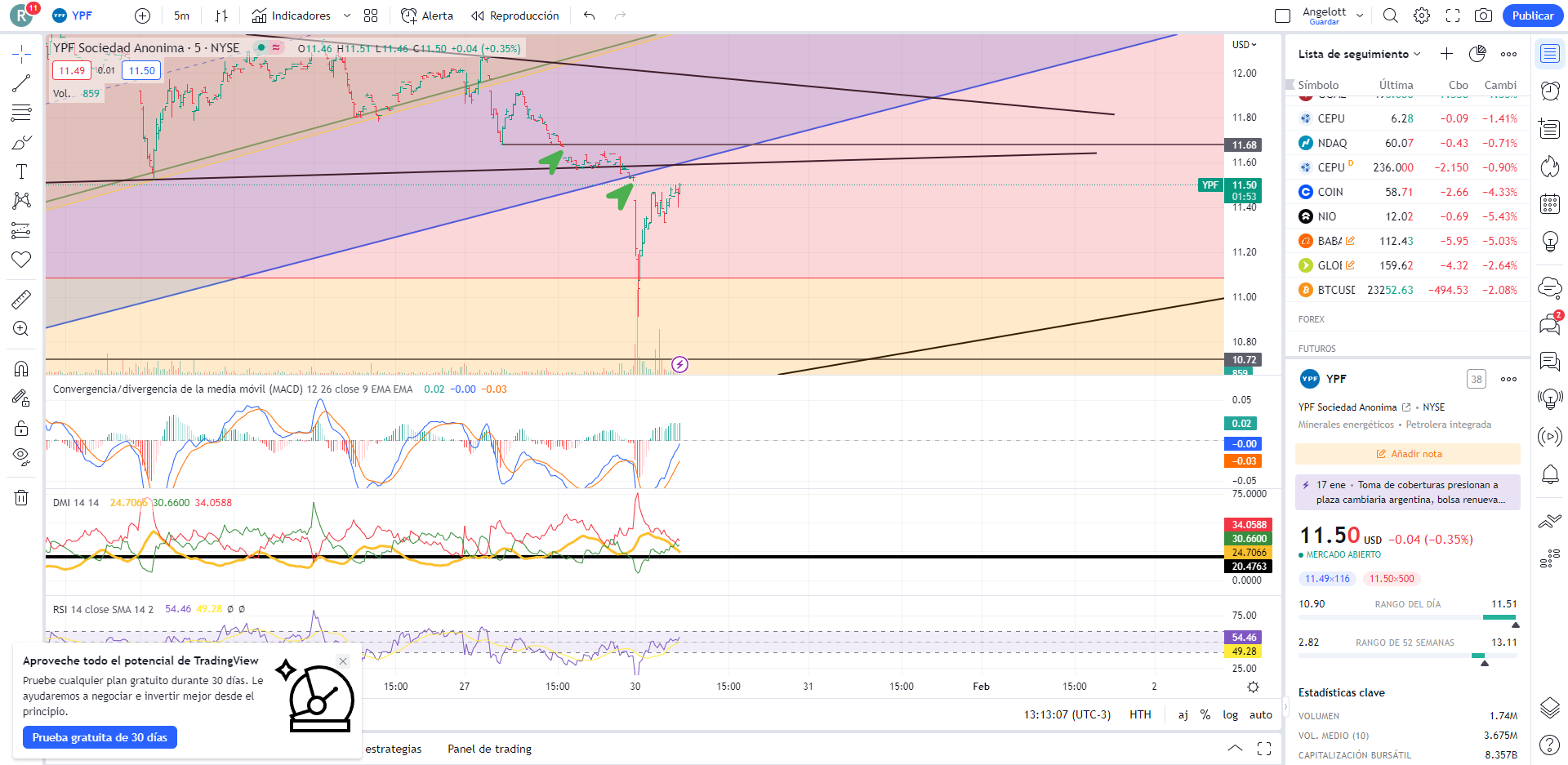Open the Indicadores menu
The image size is (1568, 765).
click(292, 16)
